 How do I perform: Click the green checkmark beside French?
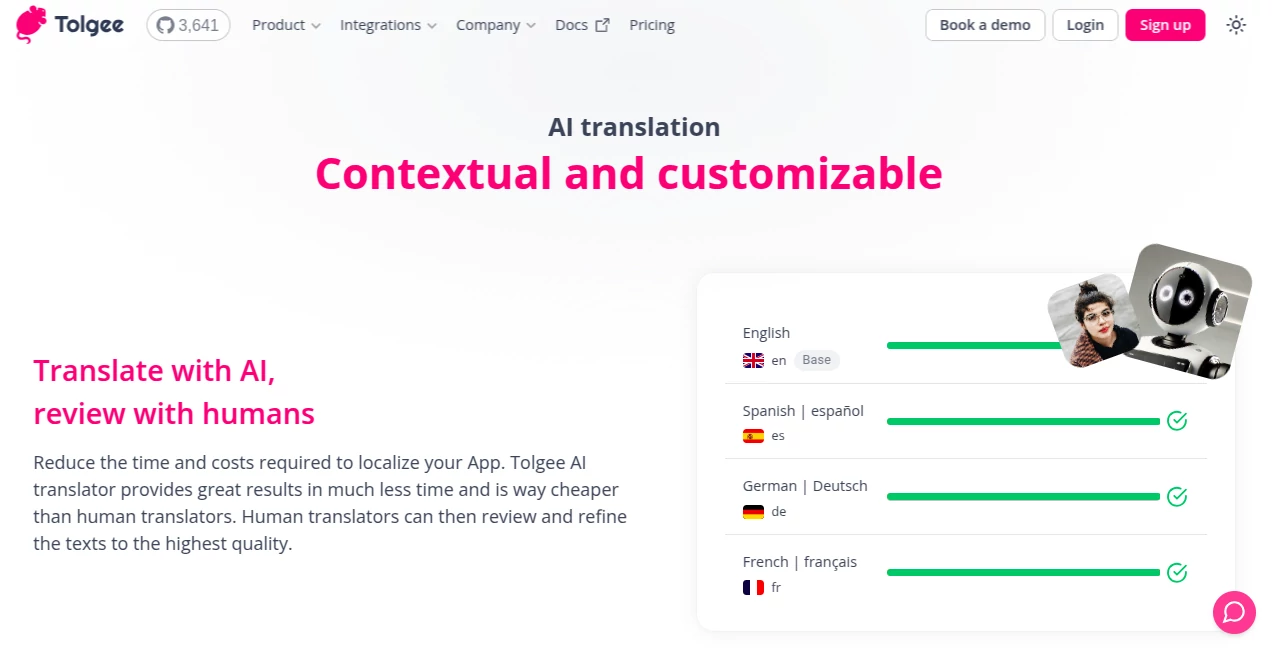click(x=1177, y=572)
